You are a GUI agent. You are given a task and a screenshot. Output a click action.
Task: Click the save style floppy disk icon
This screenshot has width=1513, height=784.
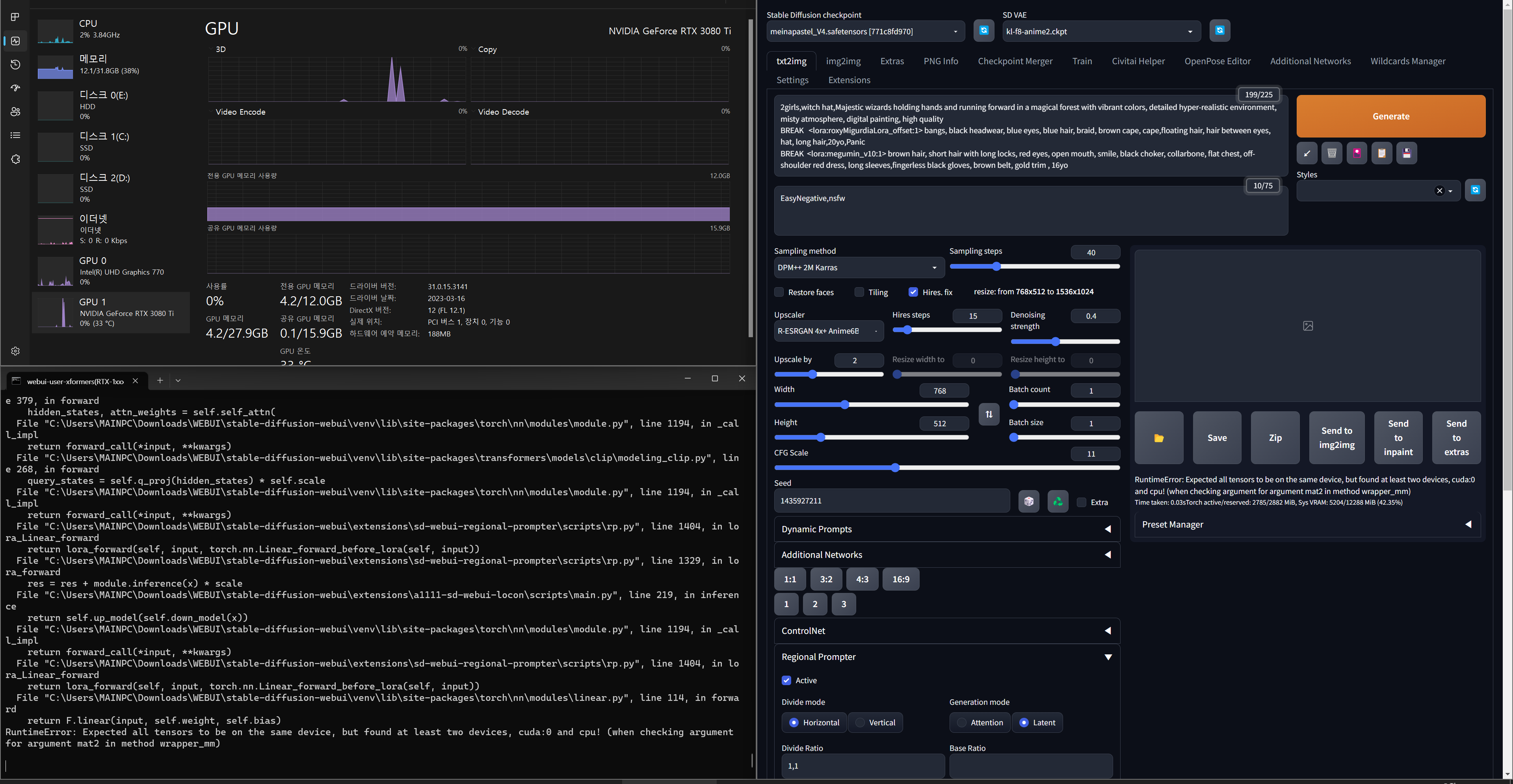(1406, 153)
